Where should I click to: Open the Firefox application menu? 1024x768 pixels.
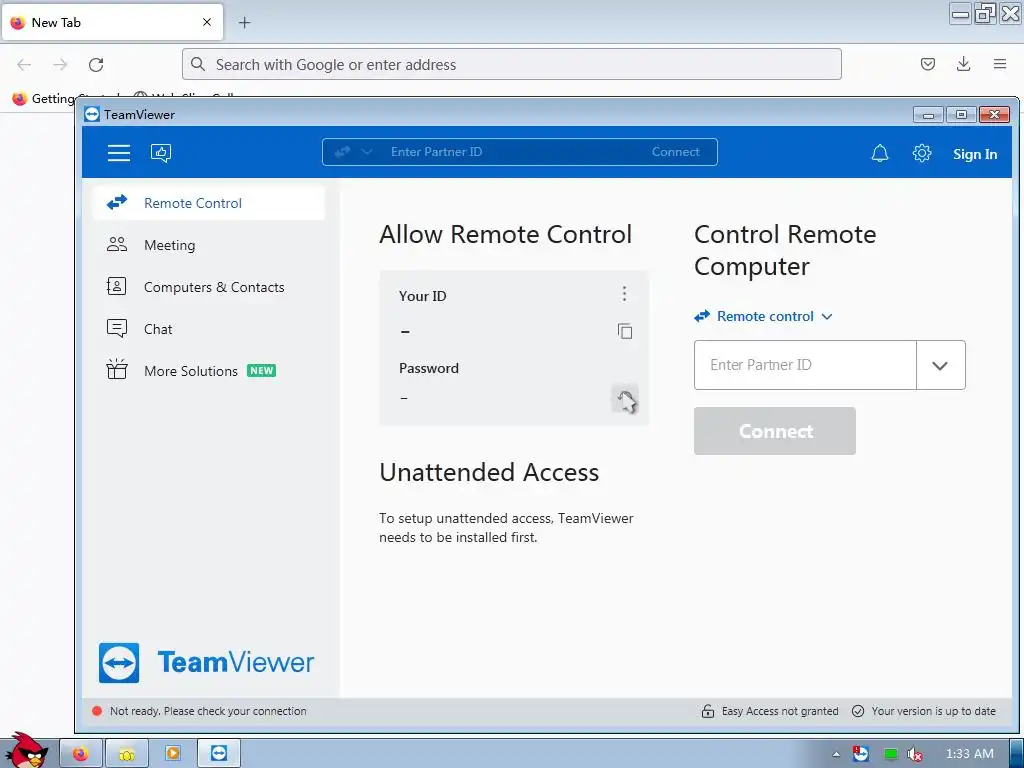(x=999, y=64)
